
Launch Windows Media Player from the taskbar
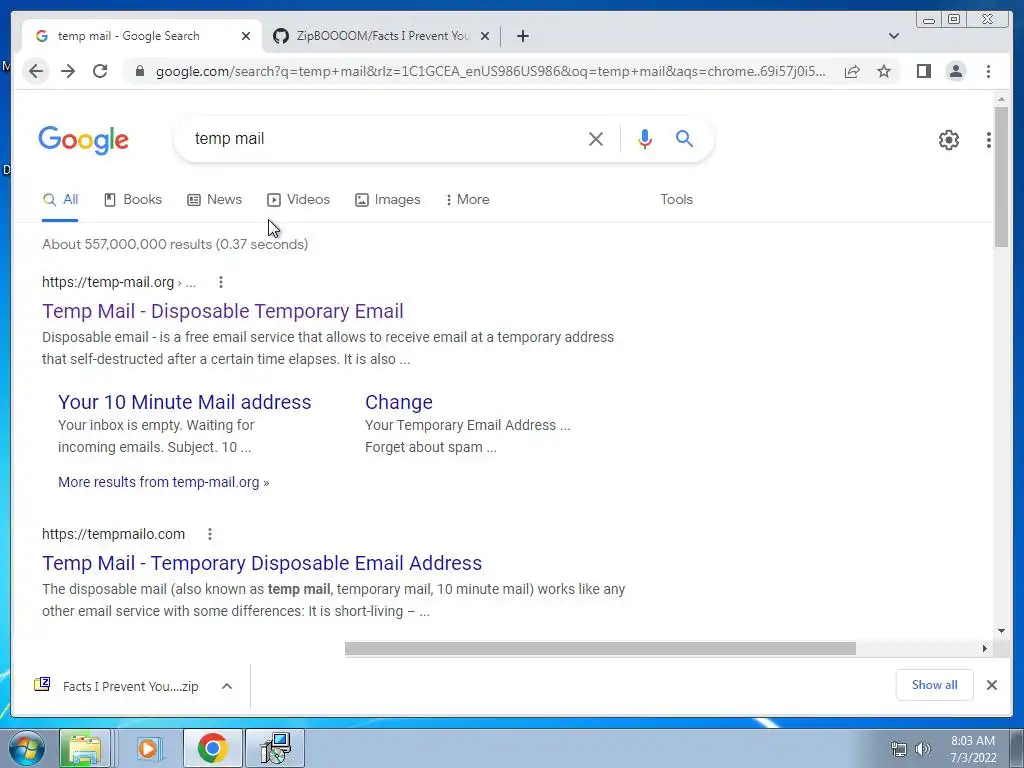(149, 748)
